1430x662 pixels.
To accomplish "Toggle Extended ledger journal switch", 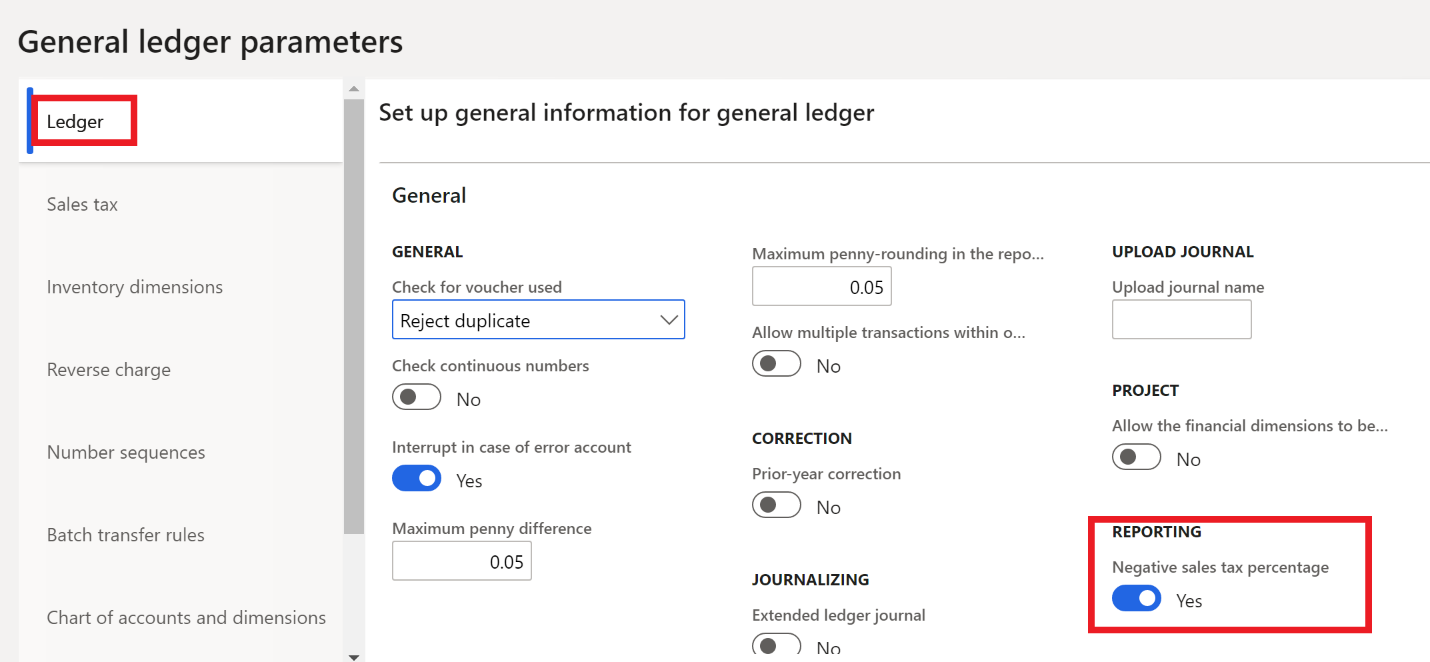I will pyautogui.click(x=777, y=646).
